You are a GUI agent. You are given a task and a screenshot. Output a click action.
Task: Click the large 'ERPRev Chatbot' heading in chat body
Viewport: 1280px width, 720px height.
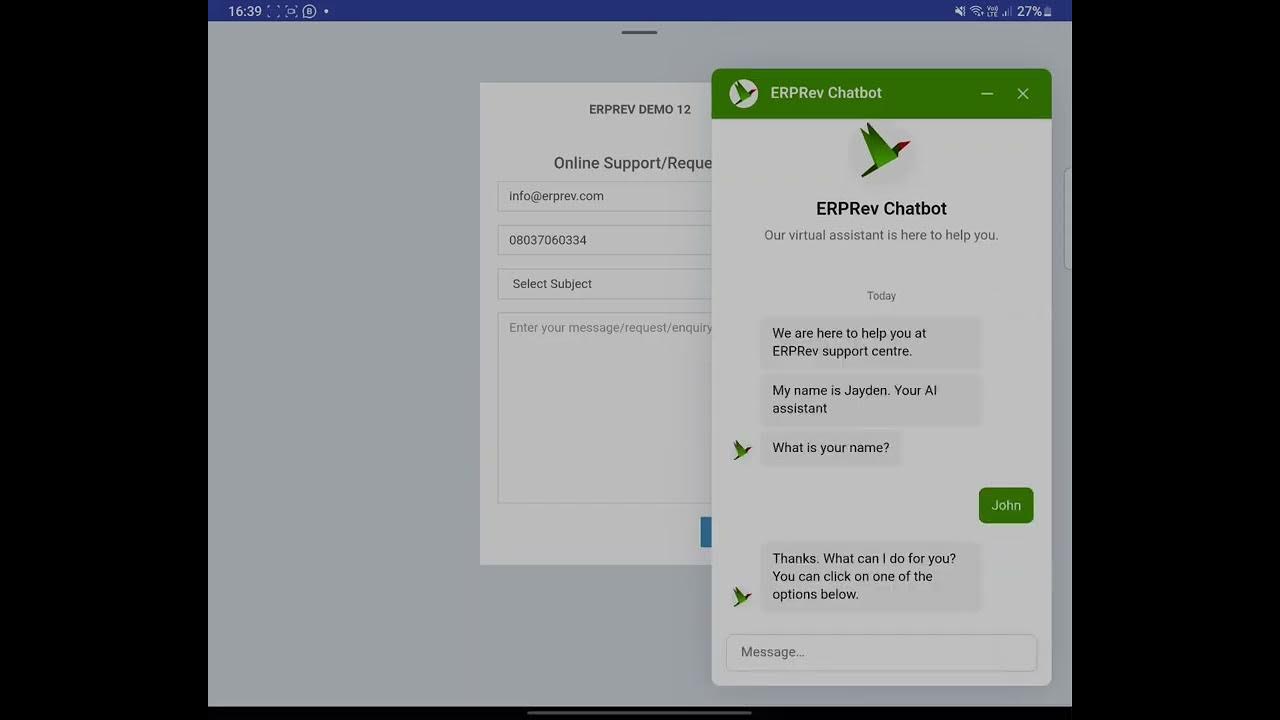[881, 208]
